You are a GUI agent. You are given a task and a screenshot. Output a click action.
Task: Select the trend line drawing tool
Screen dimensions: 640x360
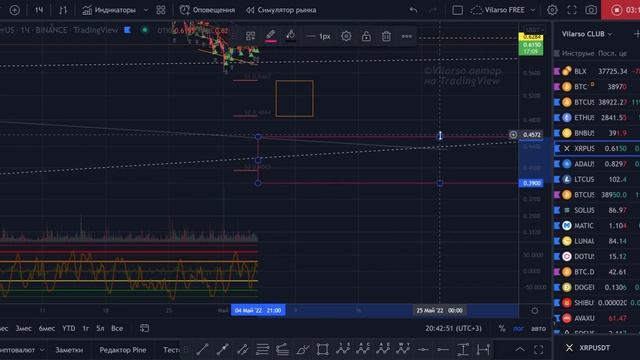point(202,349)
